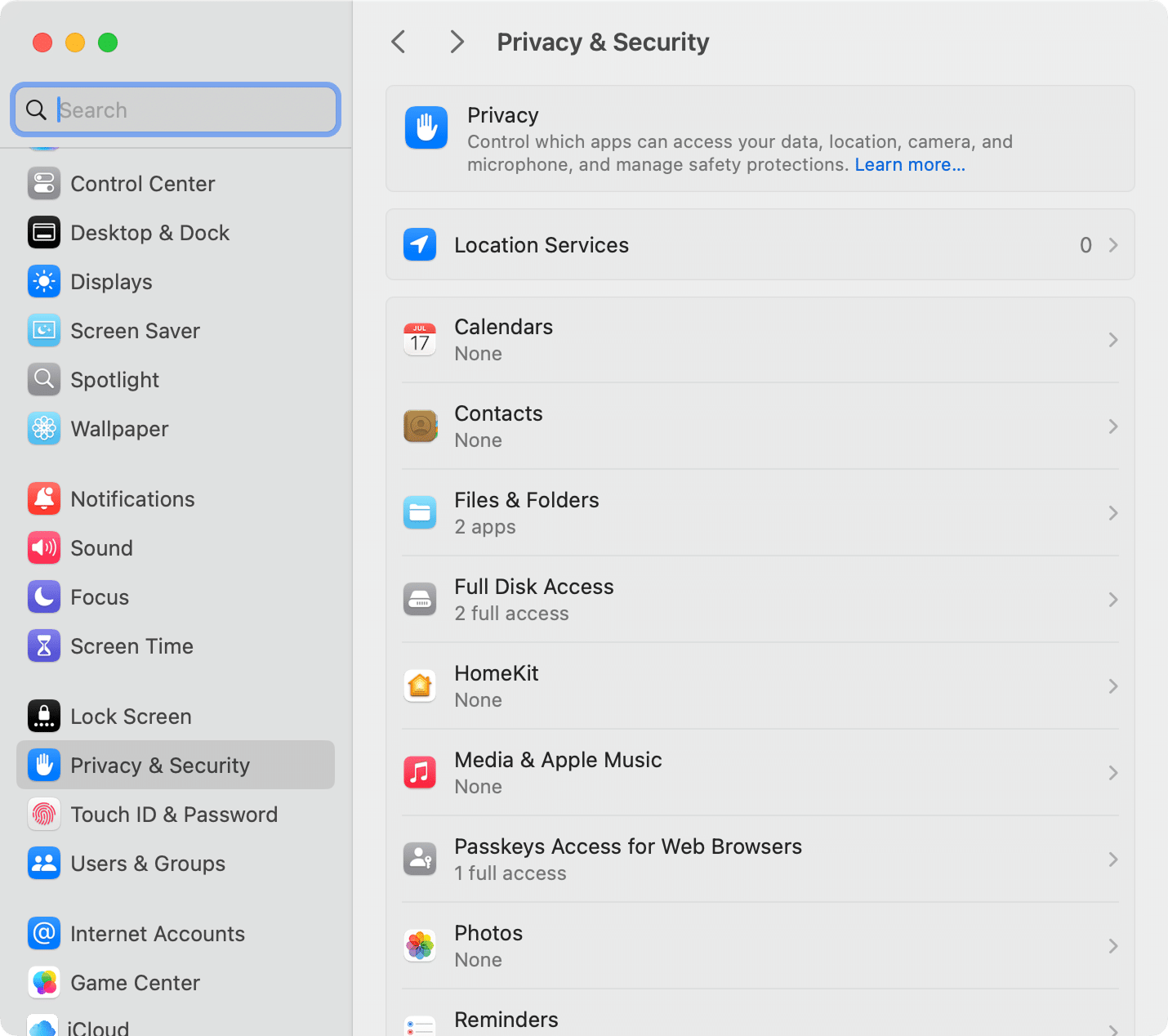The height and width of the screenshot is (1036, 1168).
Task: Expand the Contacts row chevron
Action: click(1113, 426)
